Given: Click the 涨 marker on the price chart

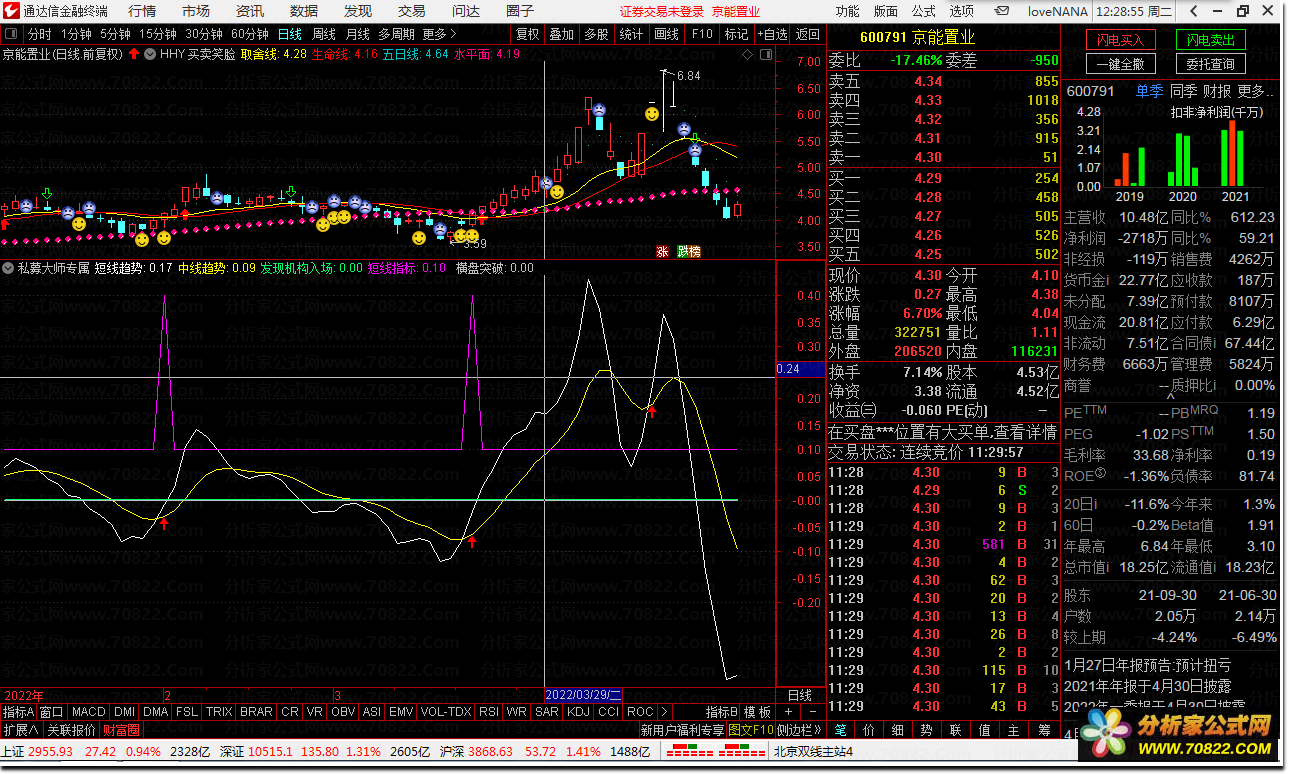Looking at the screenshot, I should tap(662, 251).
